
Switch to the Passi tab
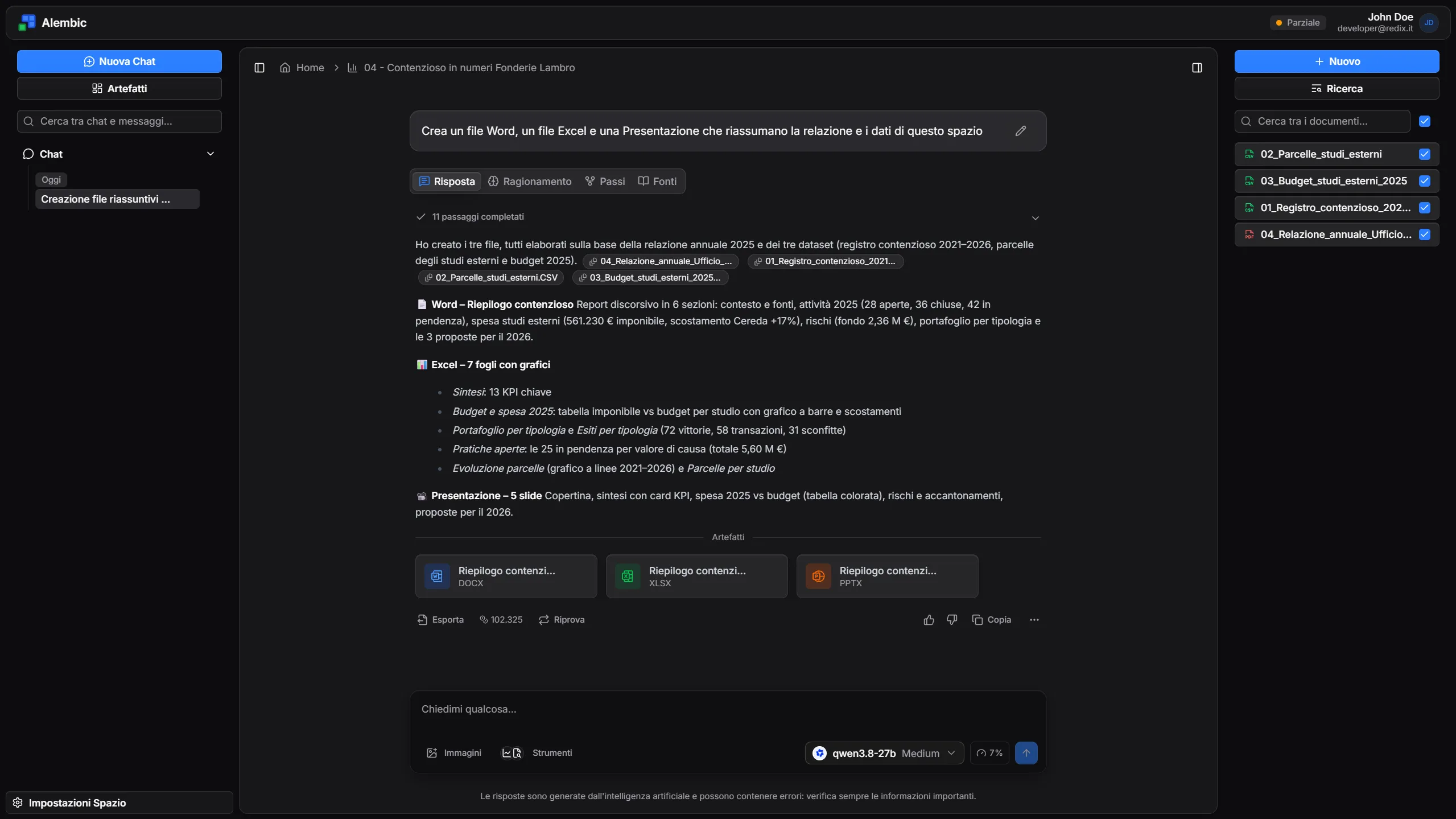click(605, 182)
